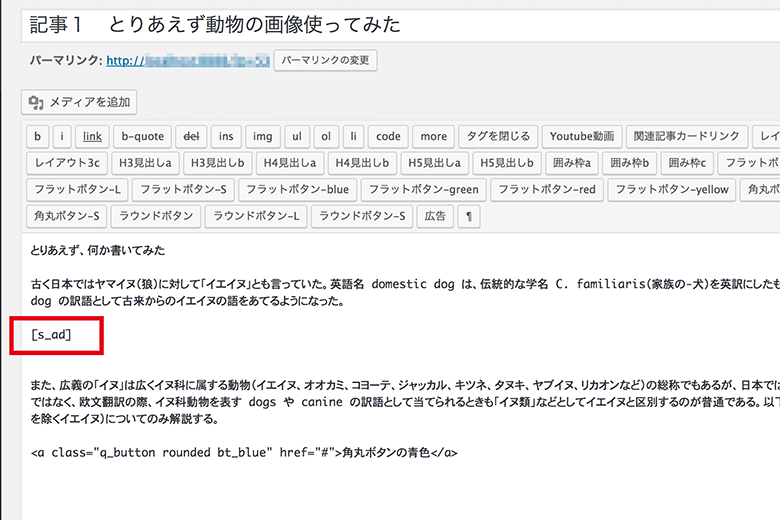Screen dimensions: 780x520
Task: Insert an ad with the 広告 button
Action: [434, 216]
